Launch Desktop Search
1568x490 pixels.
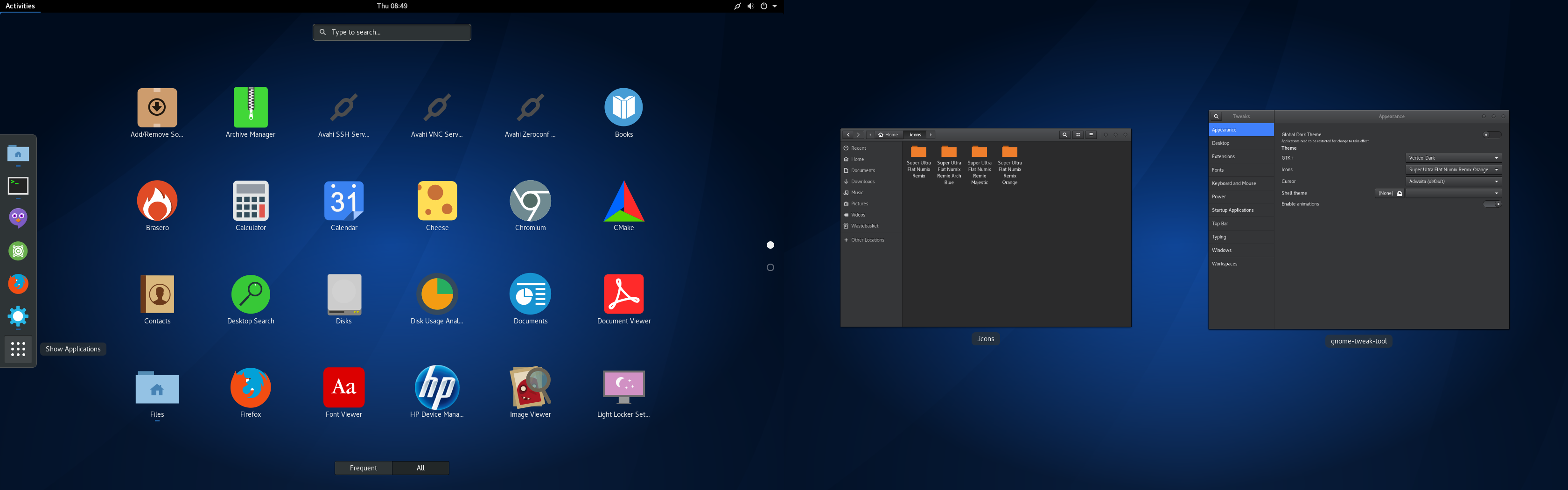[x=250, y=299]
